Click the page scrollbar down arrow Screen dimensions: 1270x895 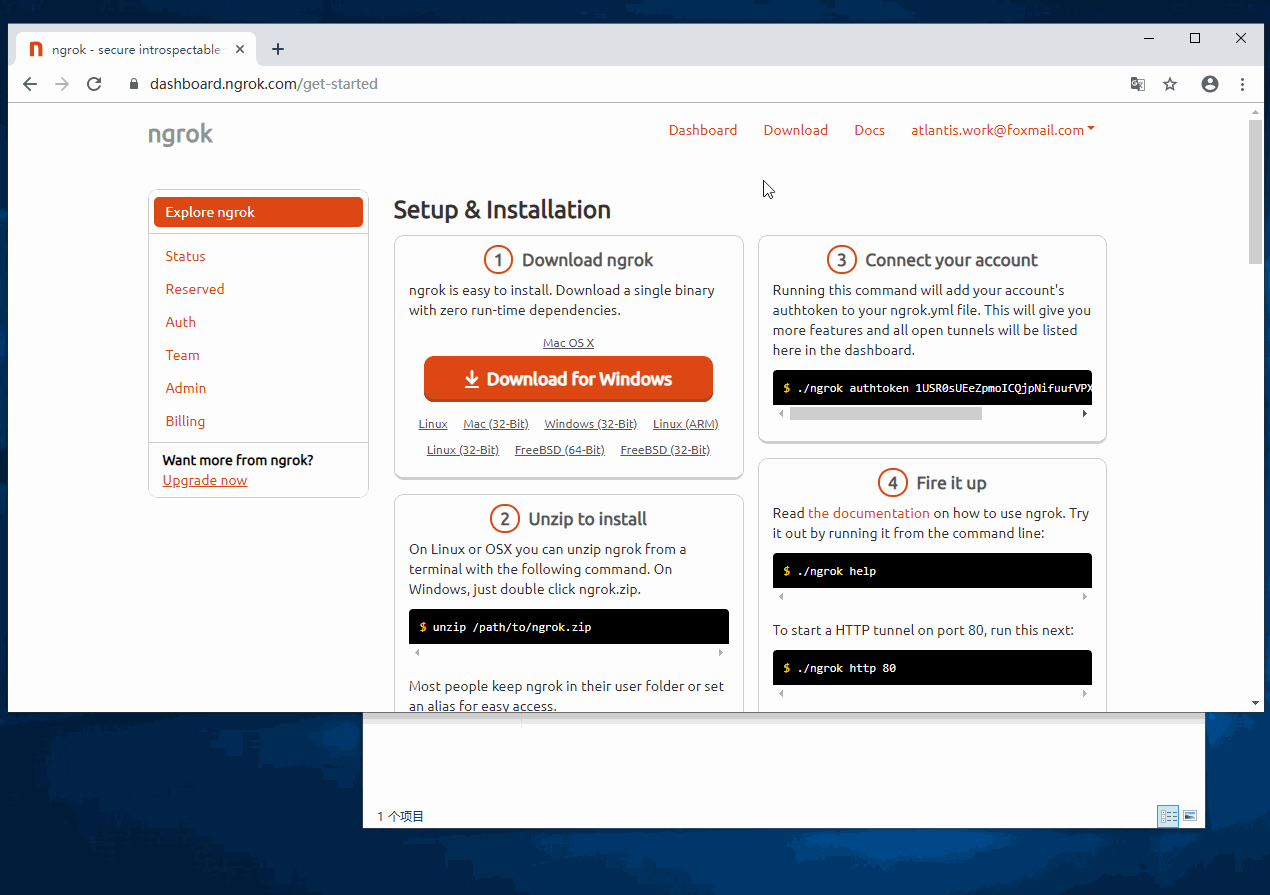coord(1256,703)
